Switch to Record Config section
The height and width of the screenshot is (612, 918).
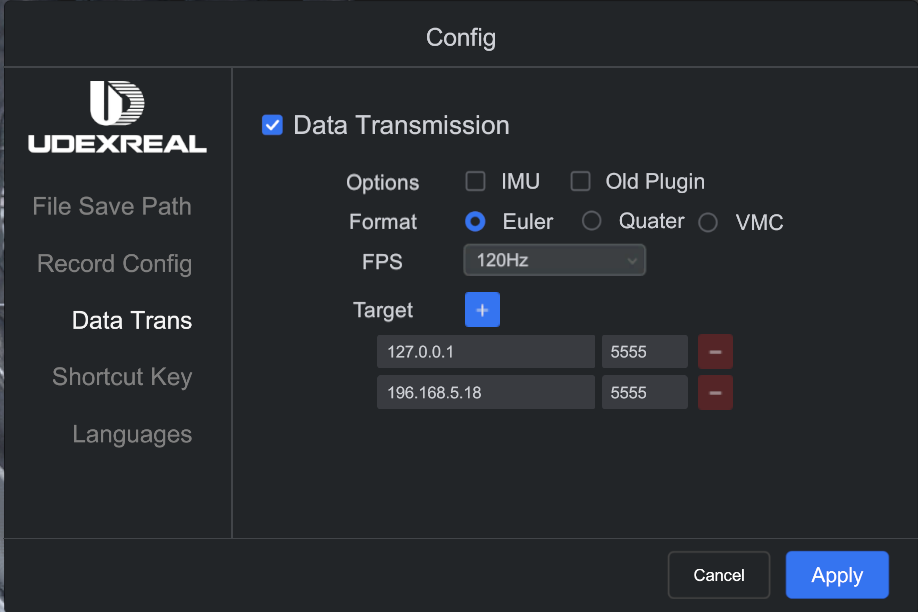[x=114, y=264]
